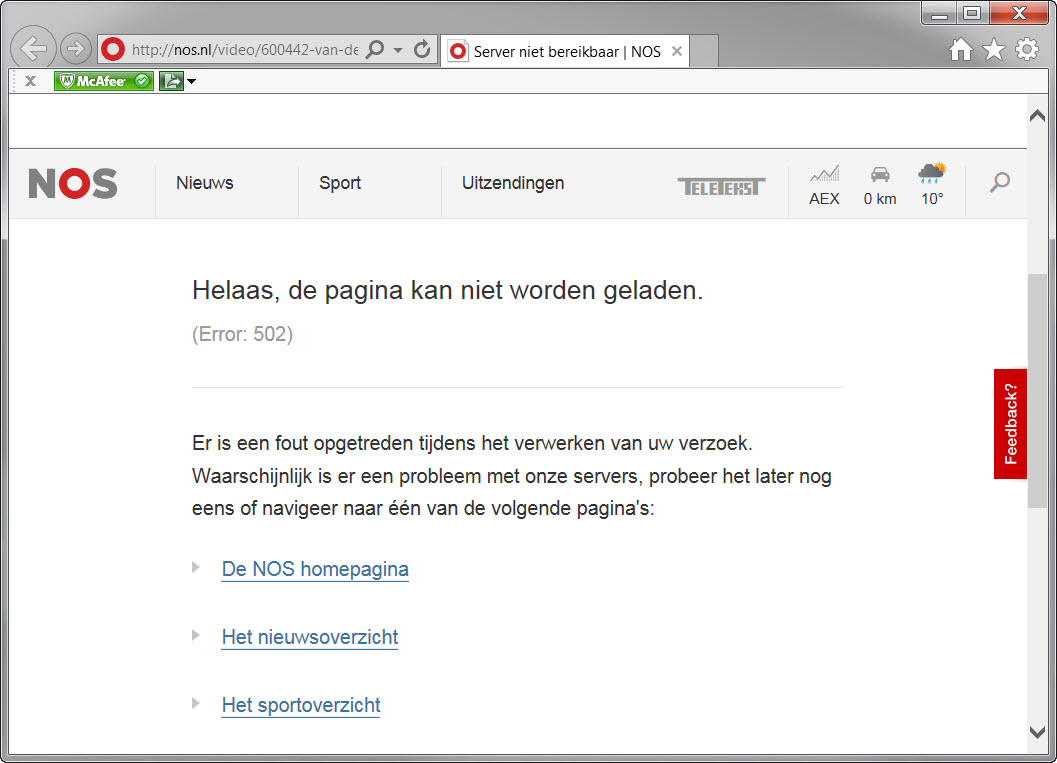This screenshot has height=763, width=1057.
Task: Close the 'Server niet bereikbaar' tab
Action: [677, 51]
